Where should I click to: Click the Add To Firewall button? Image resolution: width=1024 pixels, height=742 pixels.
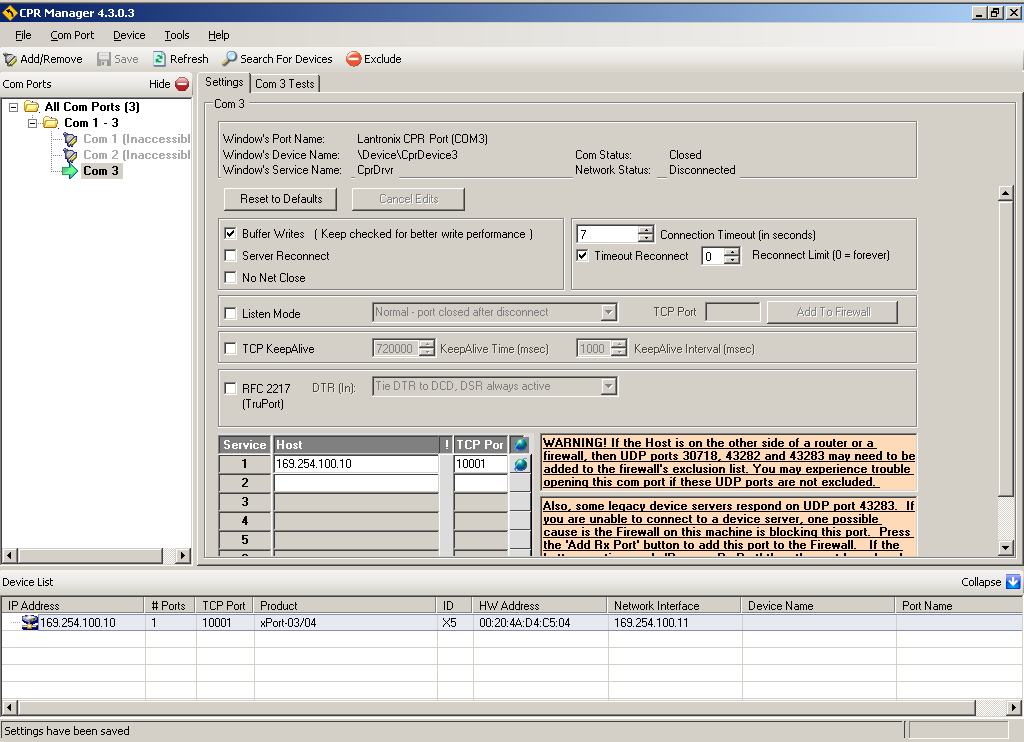(832, 312)
